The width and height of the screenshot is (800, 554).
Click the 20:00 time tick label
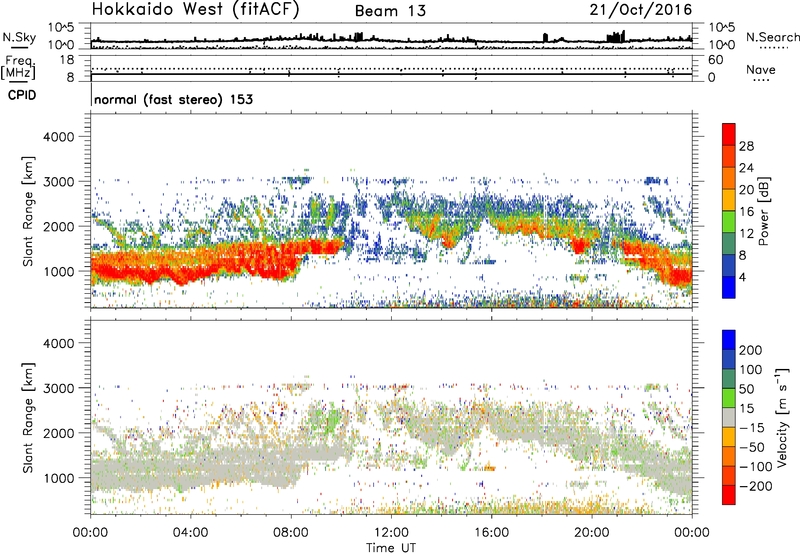point(591,533)
